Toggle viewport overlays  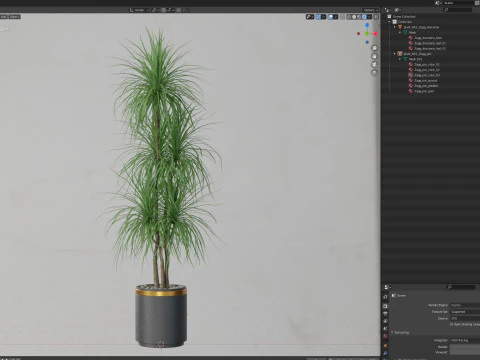tap(330, 17)
